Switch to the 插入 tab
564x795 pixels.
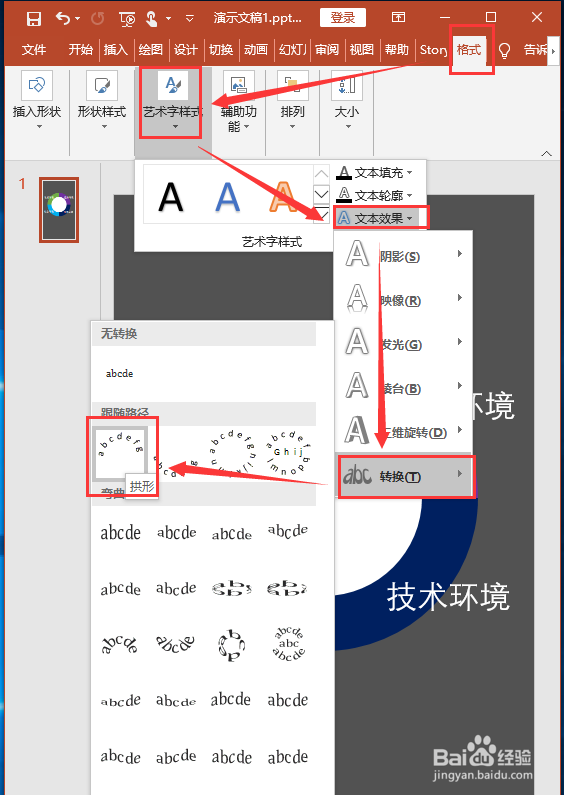coord(116,49)
